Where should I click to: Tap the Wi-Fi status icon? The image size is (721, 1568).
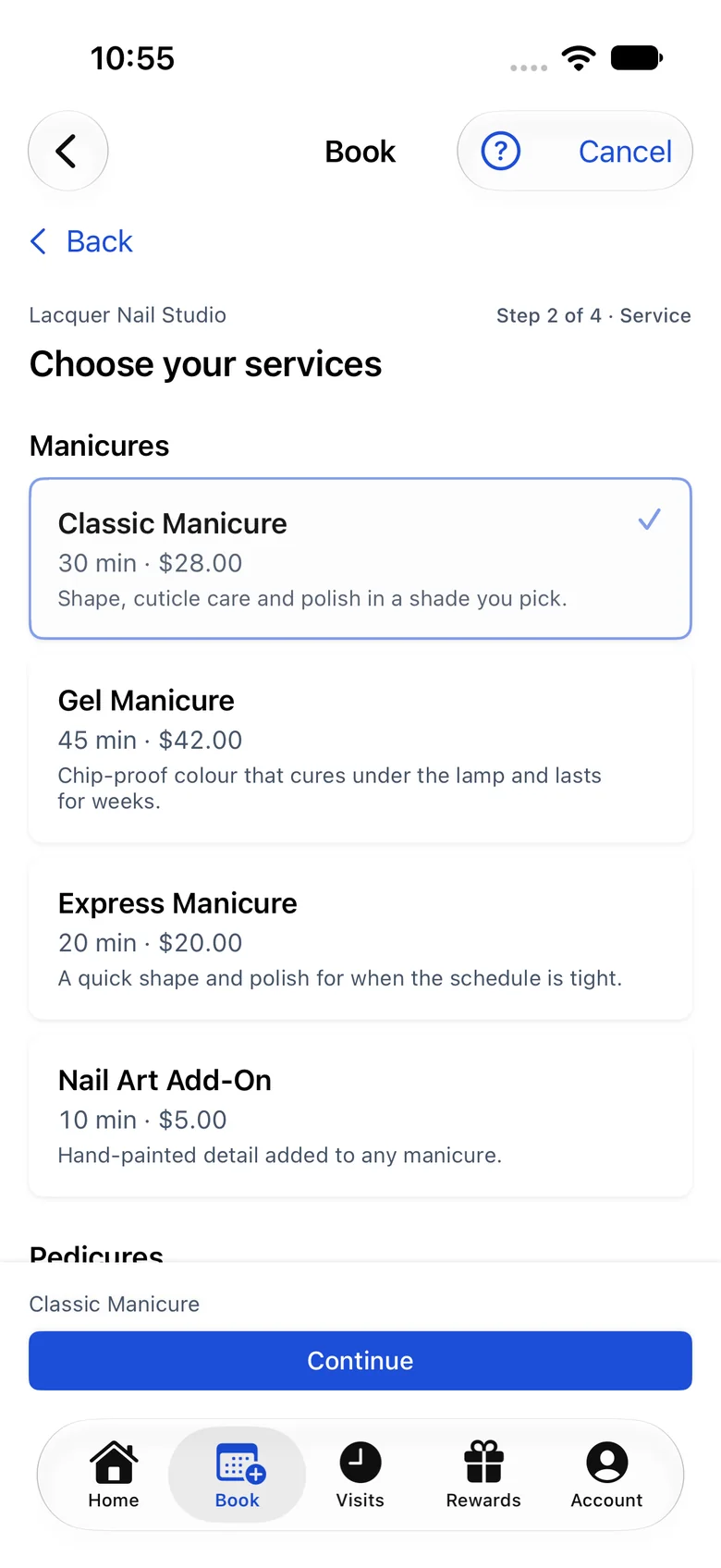579,58
